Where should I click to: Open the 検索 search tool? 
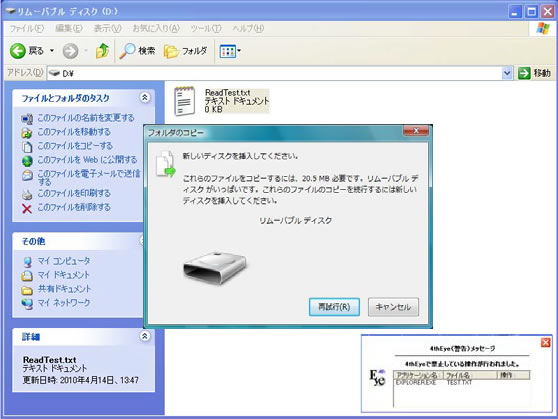point(137,51)
